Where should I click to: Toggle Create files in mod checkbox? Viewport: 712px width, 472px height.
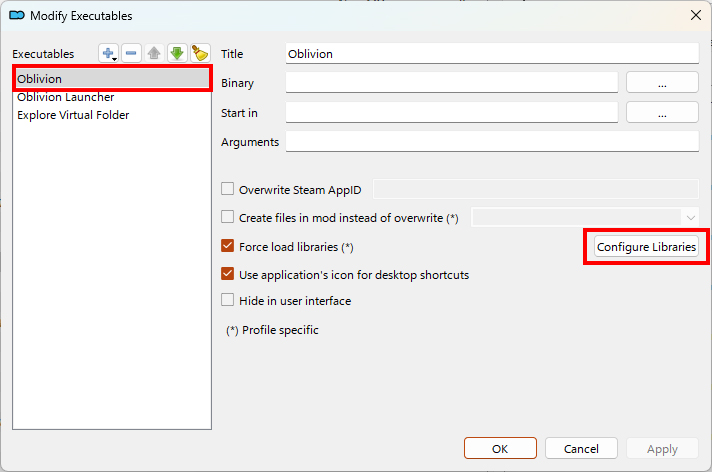coord(228,217)
